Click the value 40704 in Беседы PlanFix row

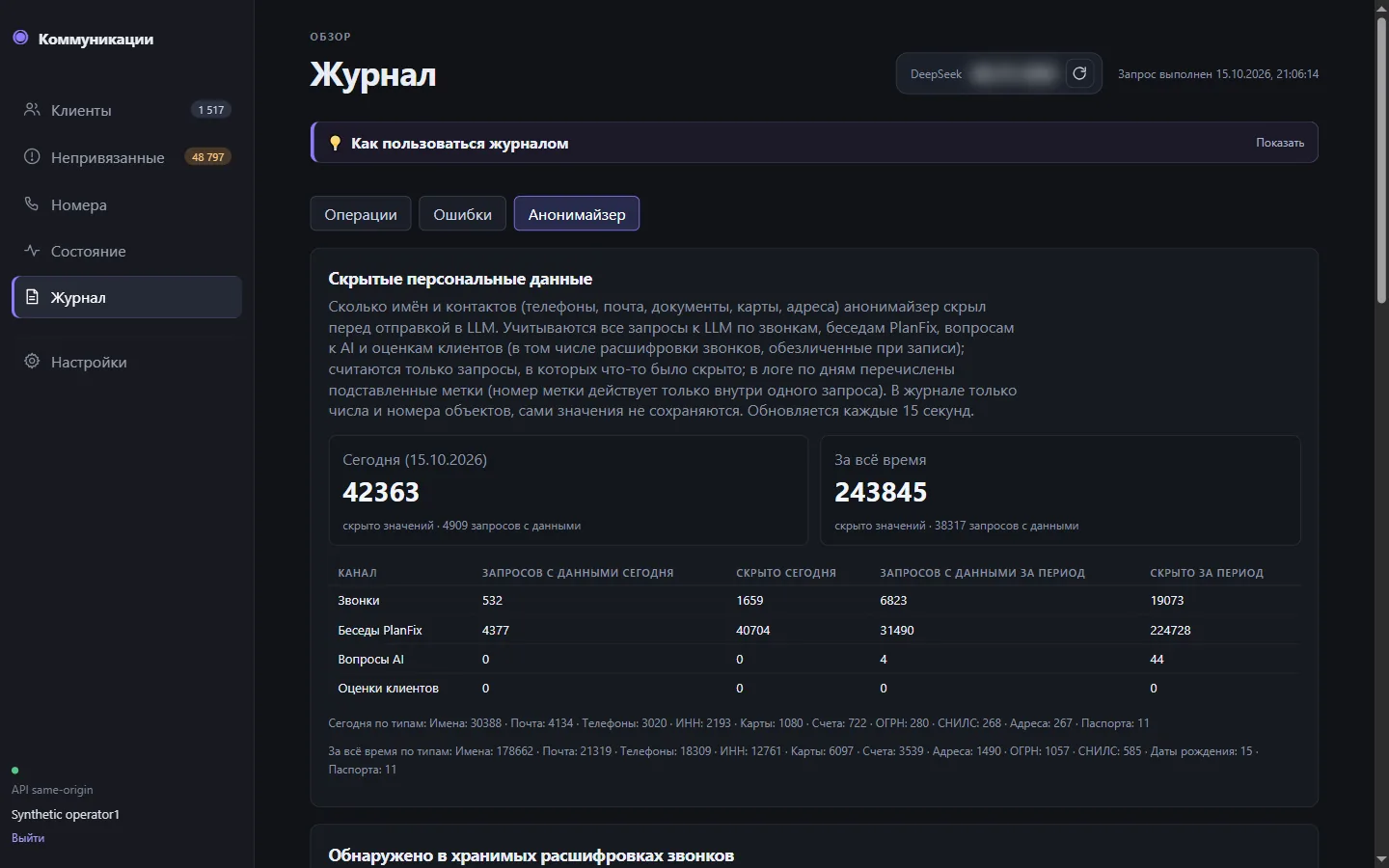click(753, 630)
